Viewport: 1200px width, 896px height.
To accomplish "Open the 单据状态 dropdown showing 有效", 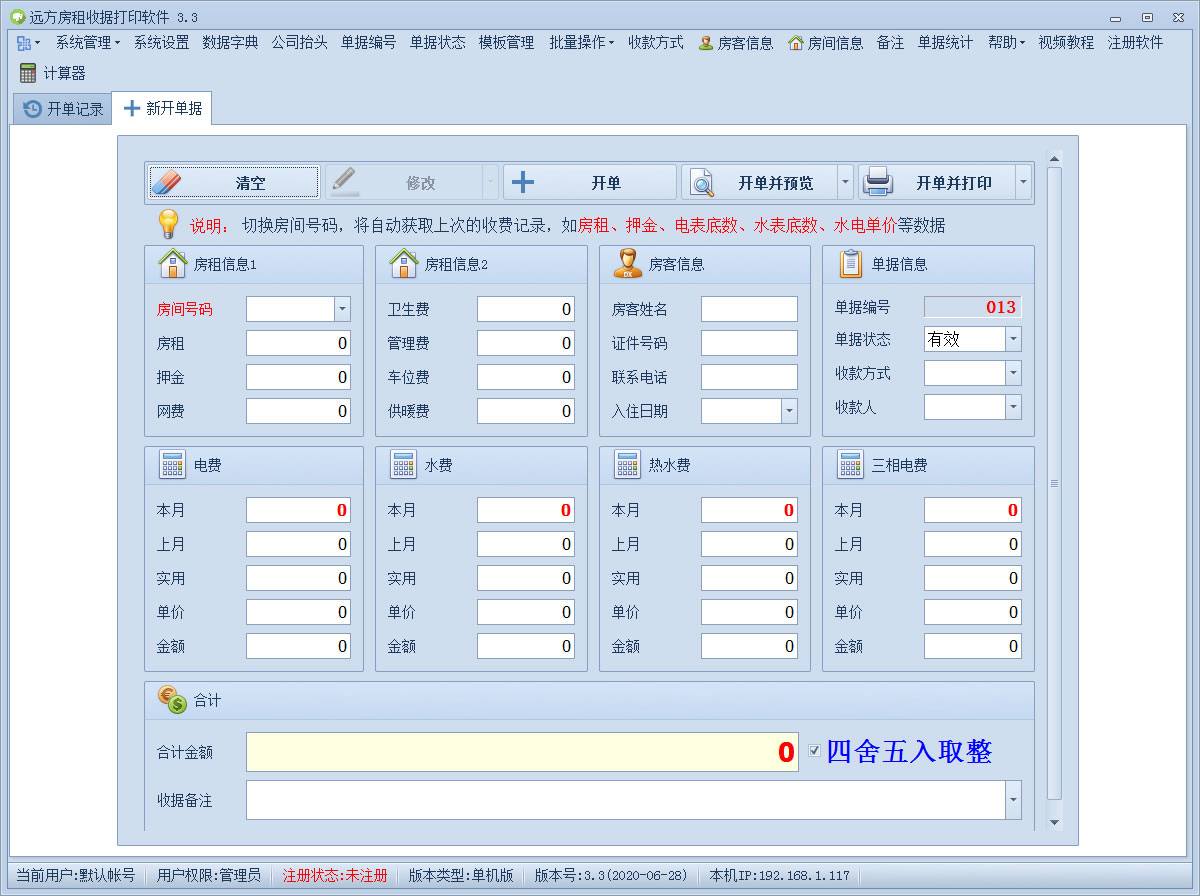I will point(1011,339).
